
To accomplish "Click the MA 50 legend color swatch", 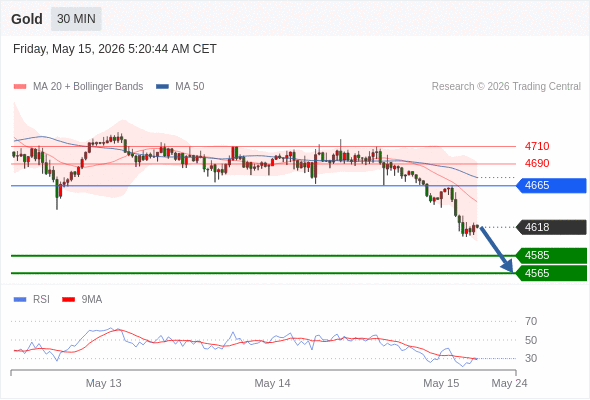I will (x=163, y=87).
